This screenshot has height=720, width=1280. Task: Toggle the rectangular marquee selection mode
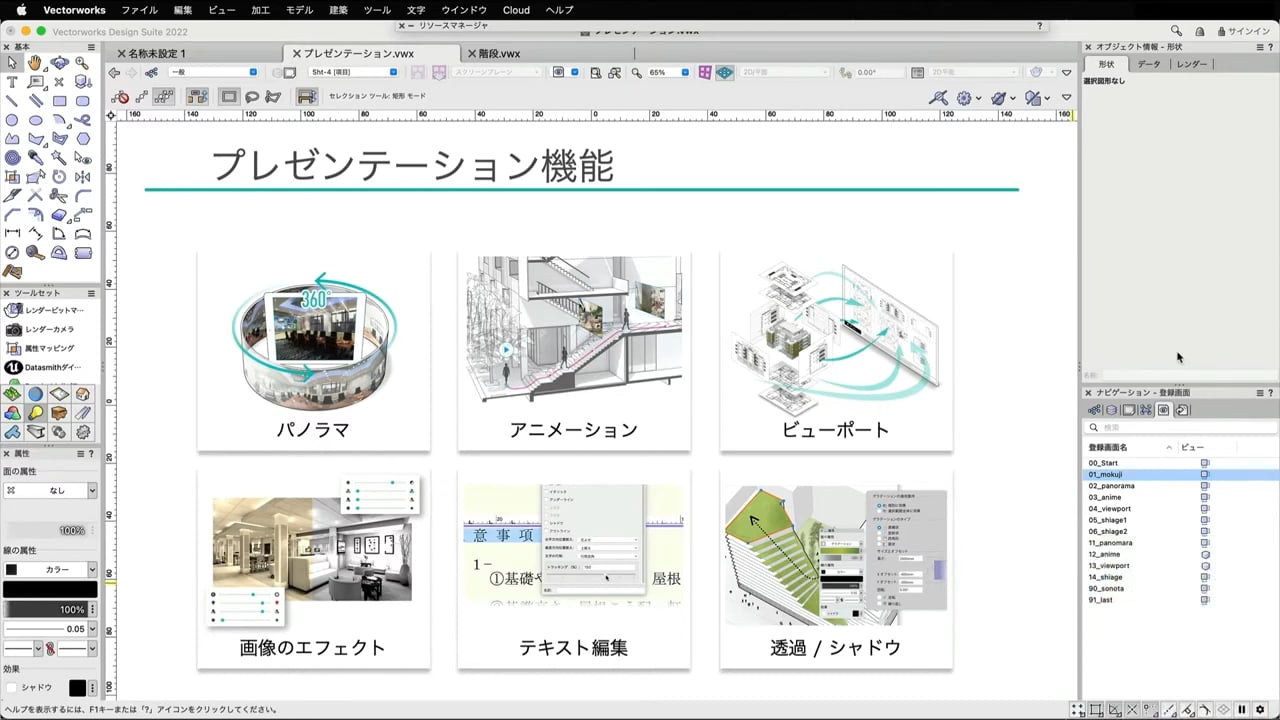(229, 97)
